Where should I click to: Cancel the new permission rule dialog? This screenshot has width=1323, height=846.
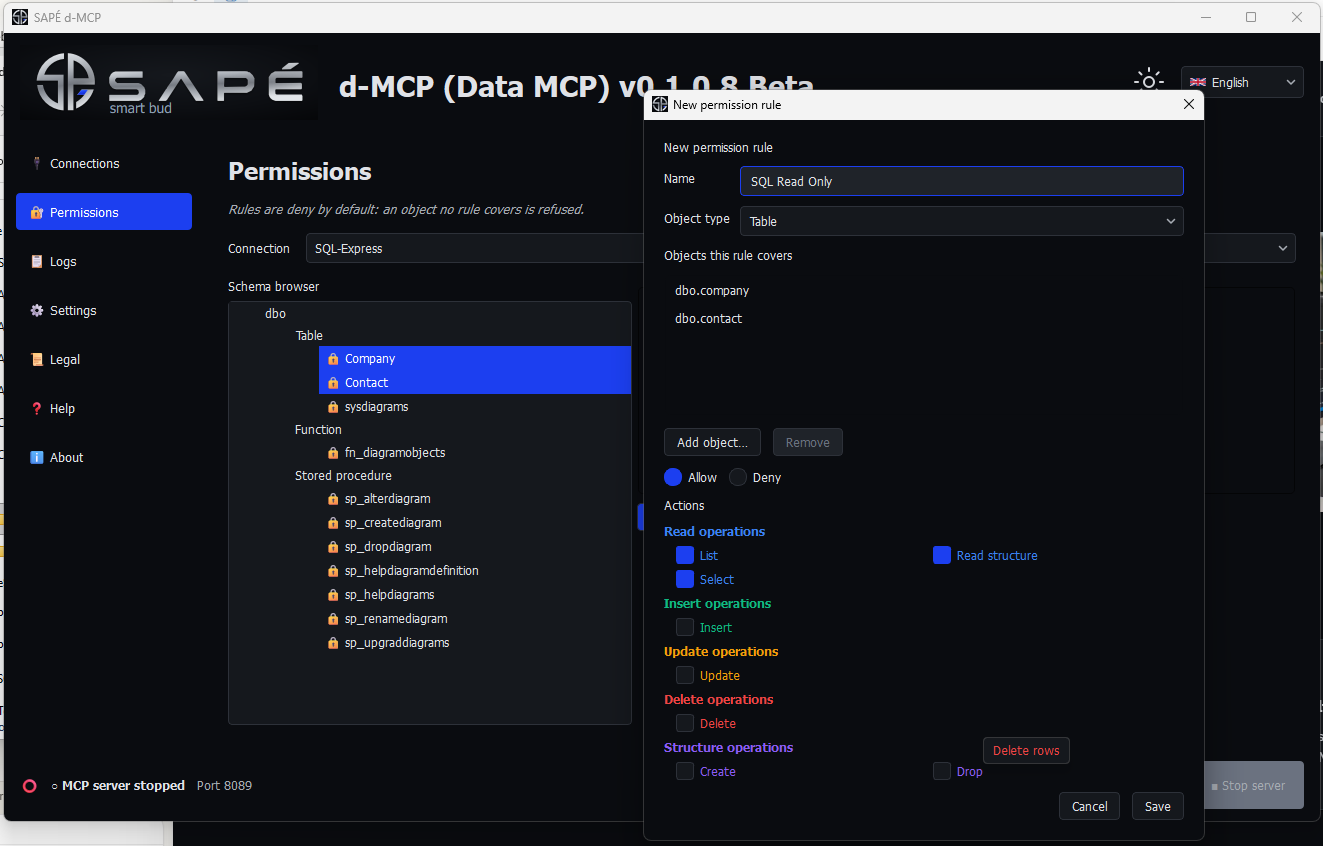point(1089,807)
